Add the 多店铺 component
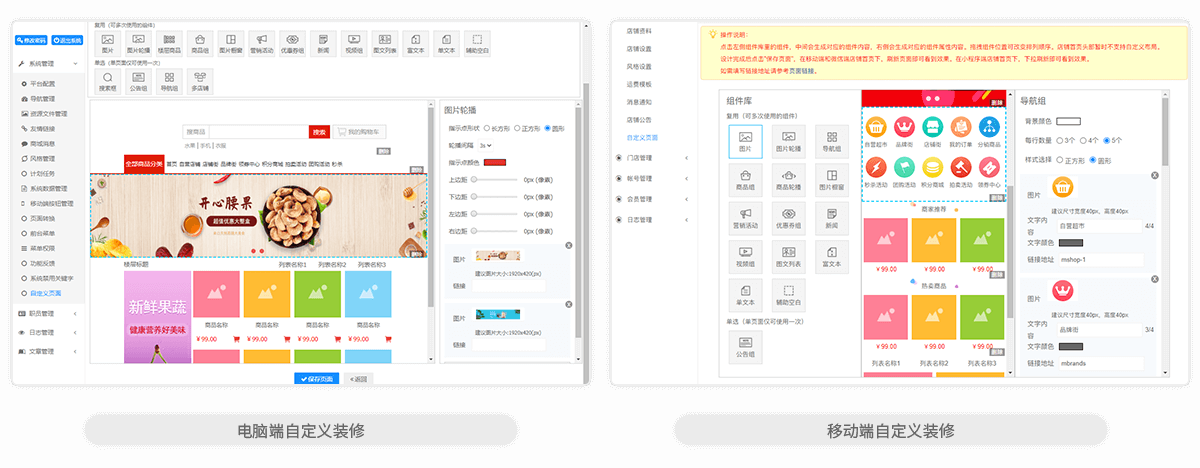This screenshot has height=468, width=1200. [x=199, y=80]
